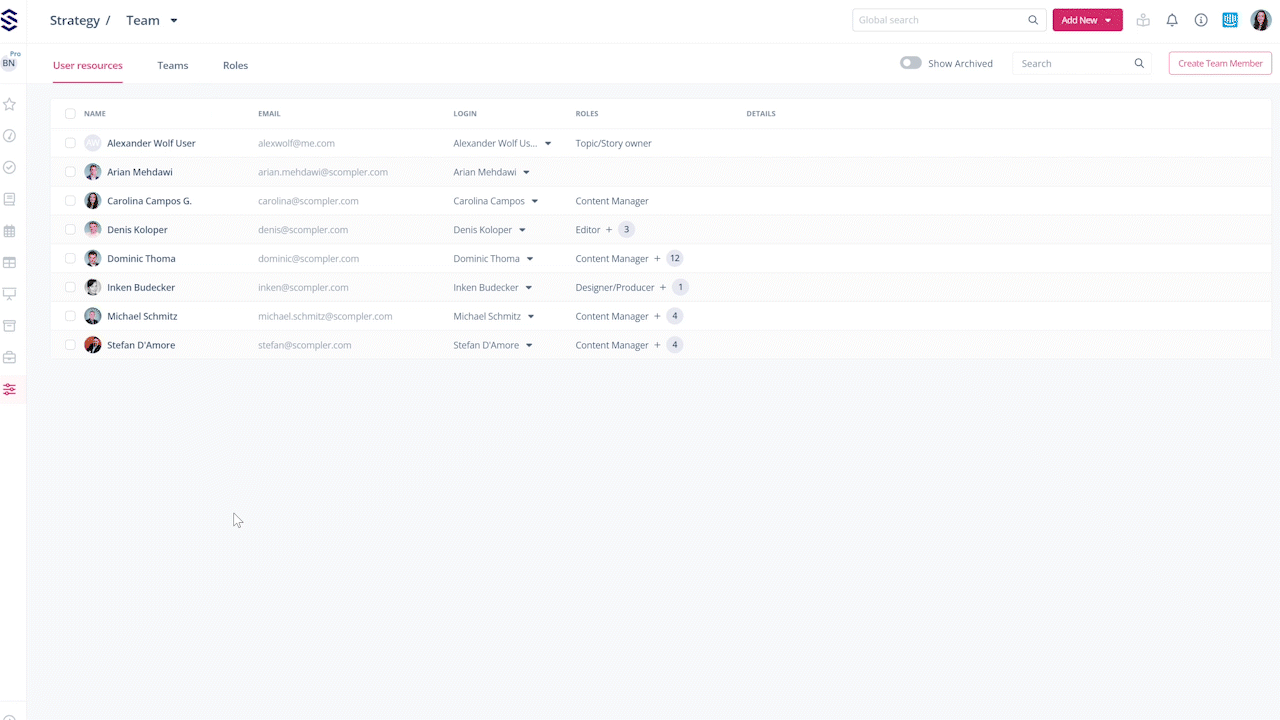Check the select-all checkbox in table header

70,114
